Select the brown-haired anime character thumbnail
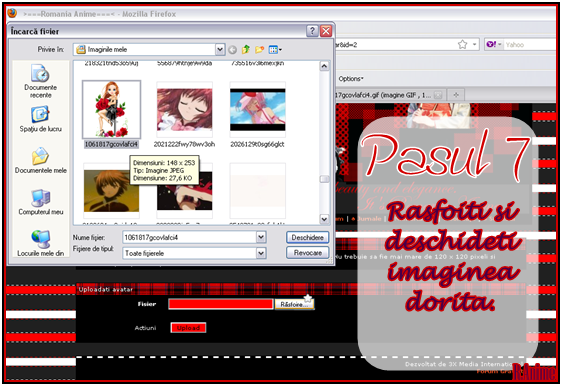The image size is (562, 386). [x=111, y=191]
